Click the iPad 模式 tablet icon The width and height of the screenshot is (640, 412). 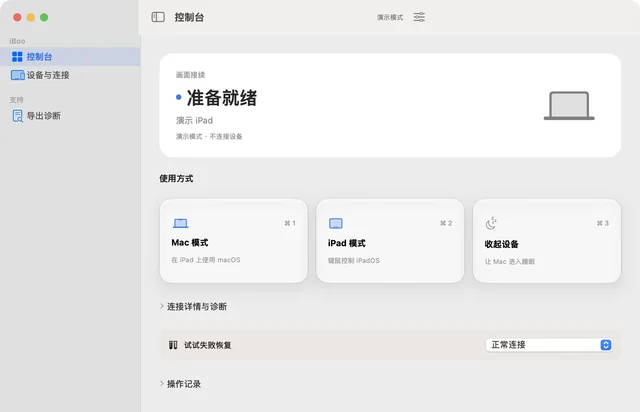[x=336, y=223]
